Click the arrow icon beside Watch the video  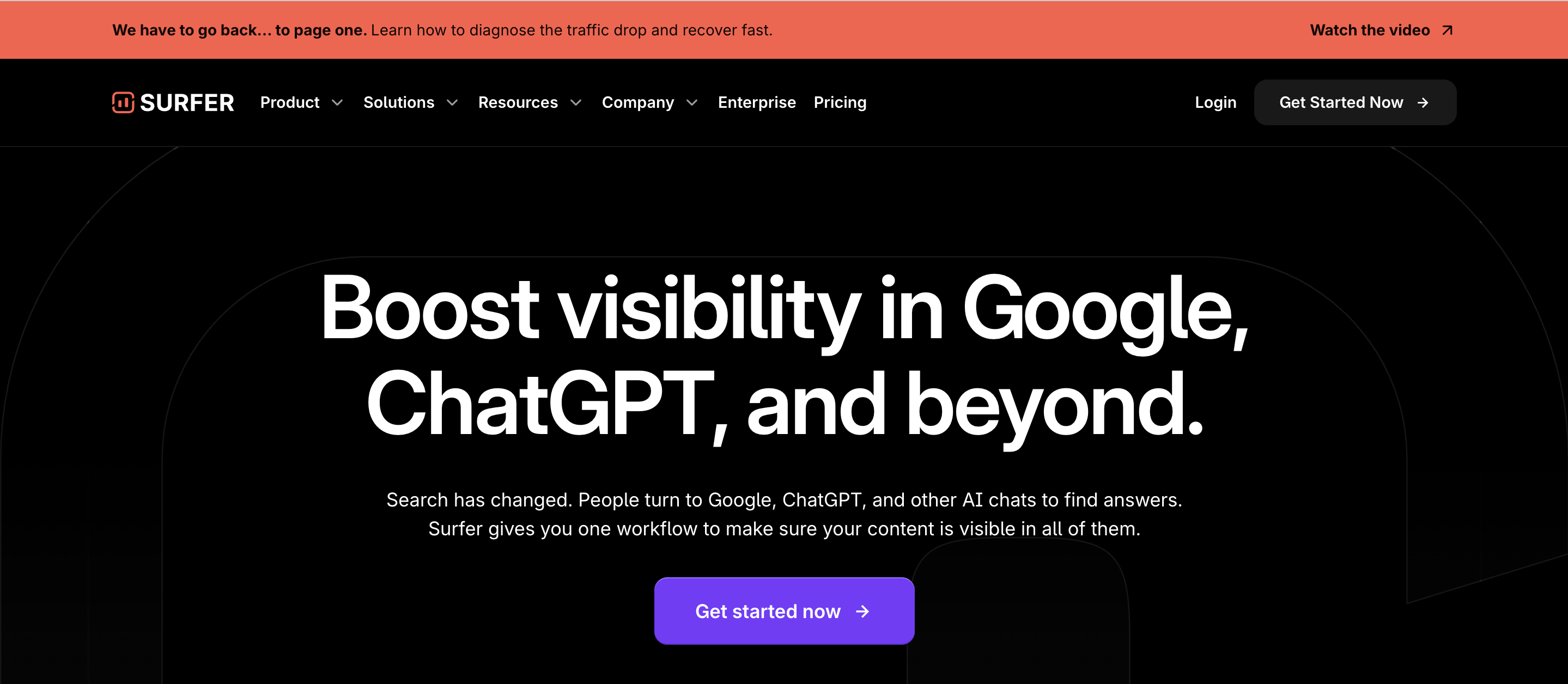[x=1448, y=30]
